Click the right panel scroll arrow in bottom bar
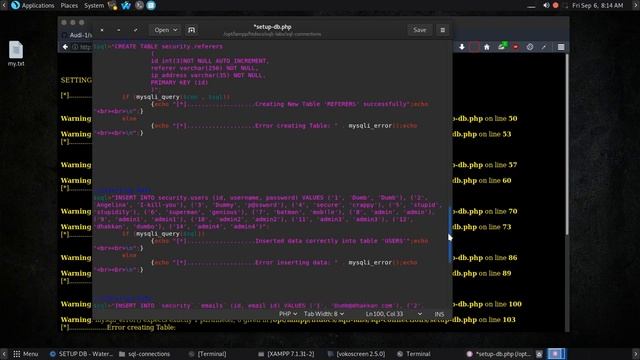 tap(636, 354)
